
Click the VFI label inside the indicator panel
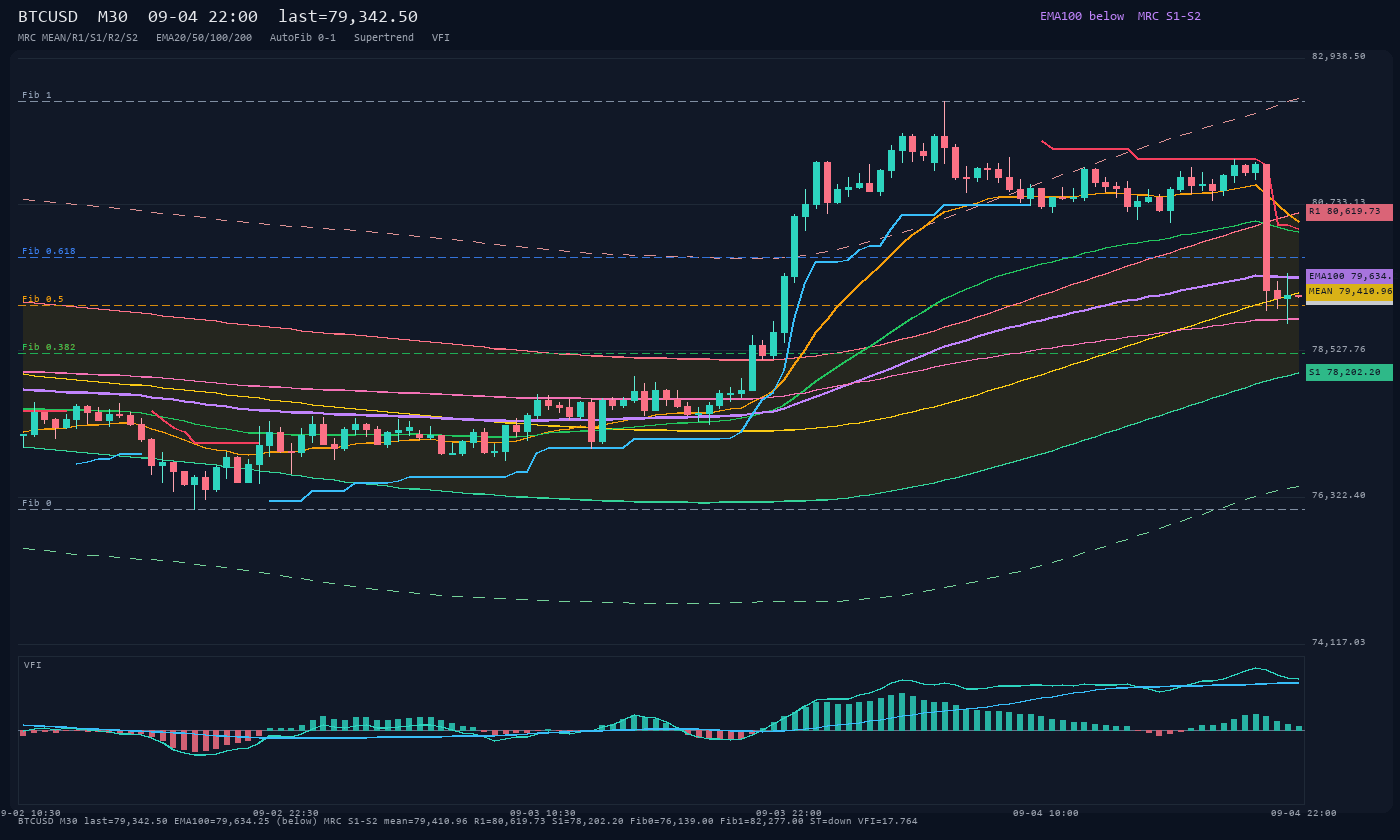click(33, 665)
